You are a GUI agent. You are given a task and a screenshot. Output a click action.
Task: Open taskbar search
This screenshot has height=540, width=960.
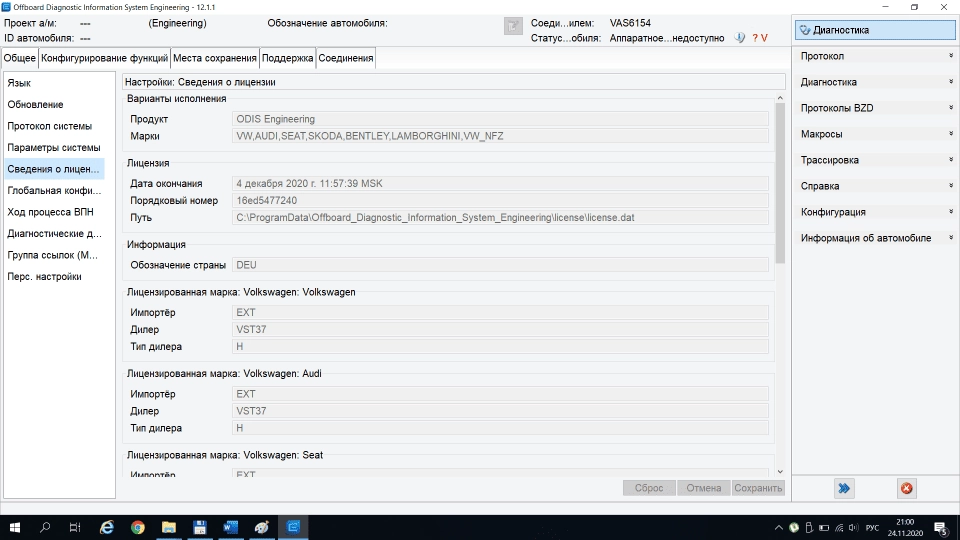pos(45,527)
